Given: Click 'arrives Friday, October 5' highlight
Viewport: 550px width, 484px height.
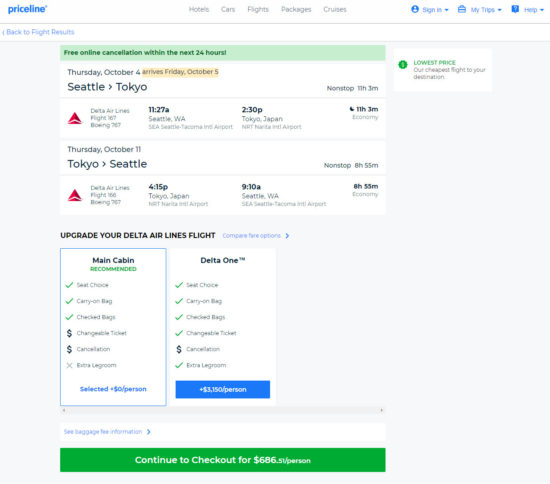Looking at the screenshot, I should [180, 72].
